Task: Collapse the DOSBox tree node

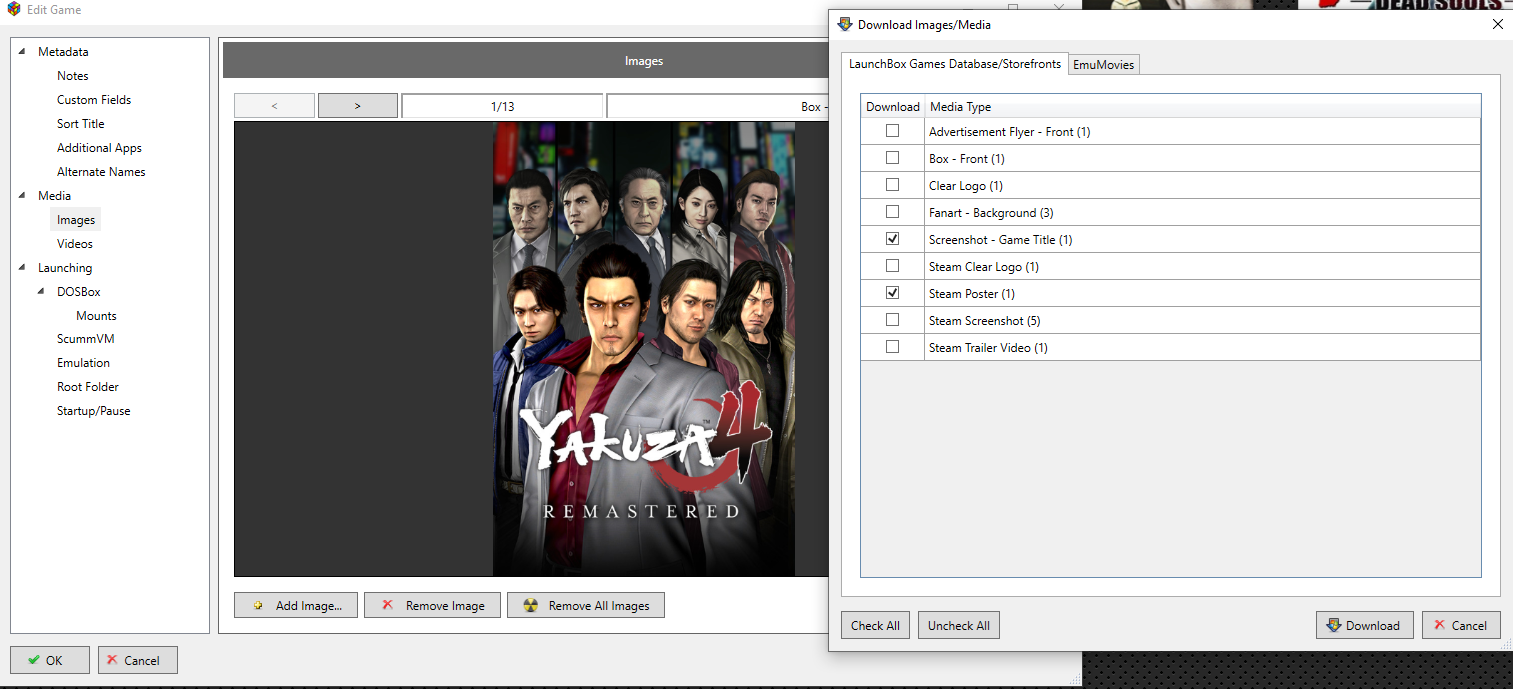Action: click(x=41, y=292)
